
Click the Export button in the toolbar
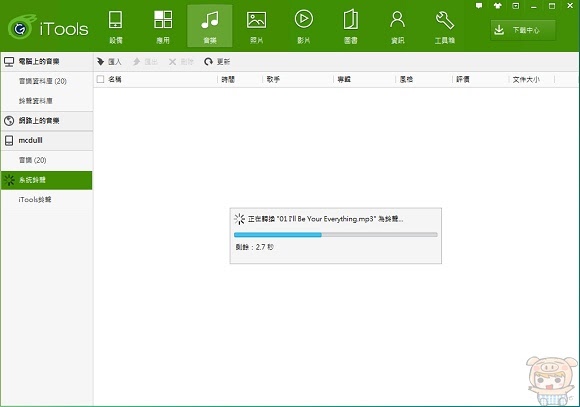[x=145, y=62]
